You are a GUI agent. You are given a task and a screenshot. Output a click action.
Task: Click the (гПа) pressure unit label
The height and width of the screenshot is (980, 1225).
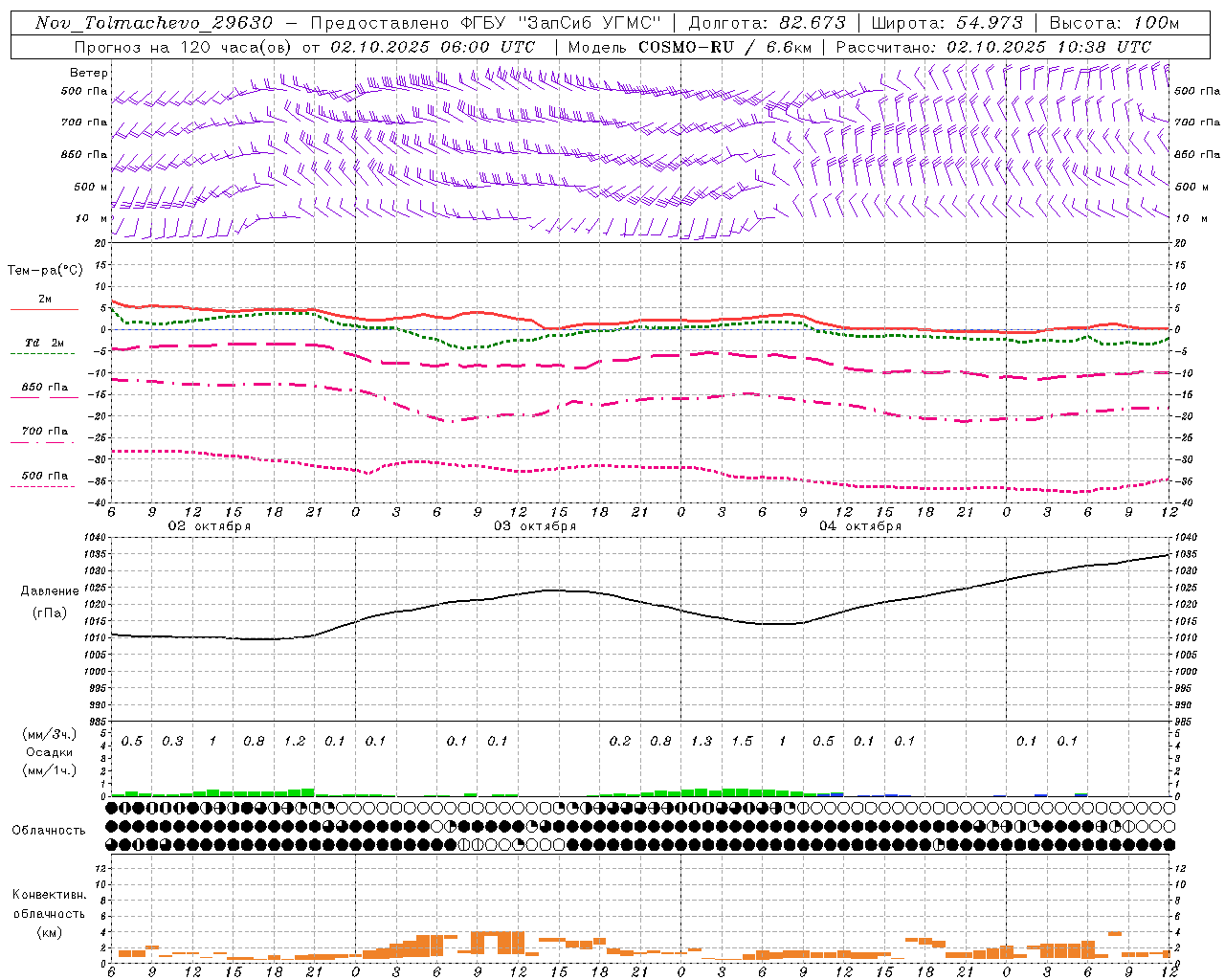tap(50, 612)
